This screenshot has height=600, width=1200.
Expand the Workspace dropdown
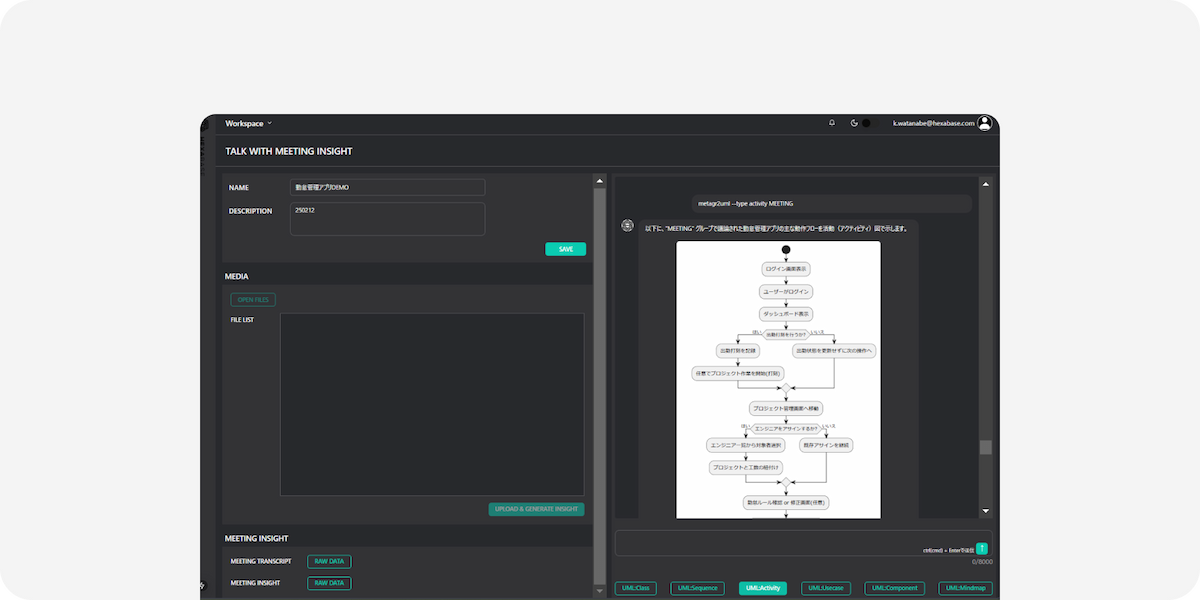coord(249,123)
